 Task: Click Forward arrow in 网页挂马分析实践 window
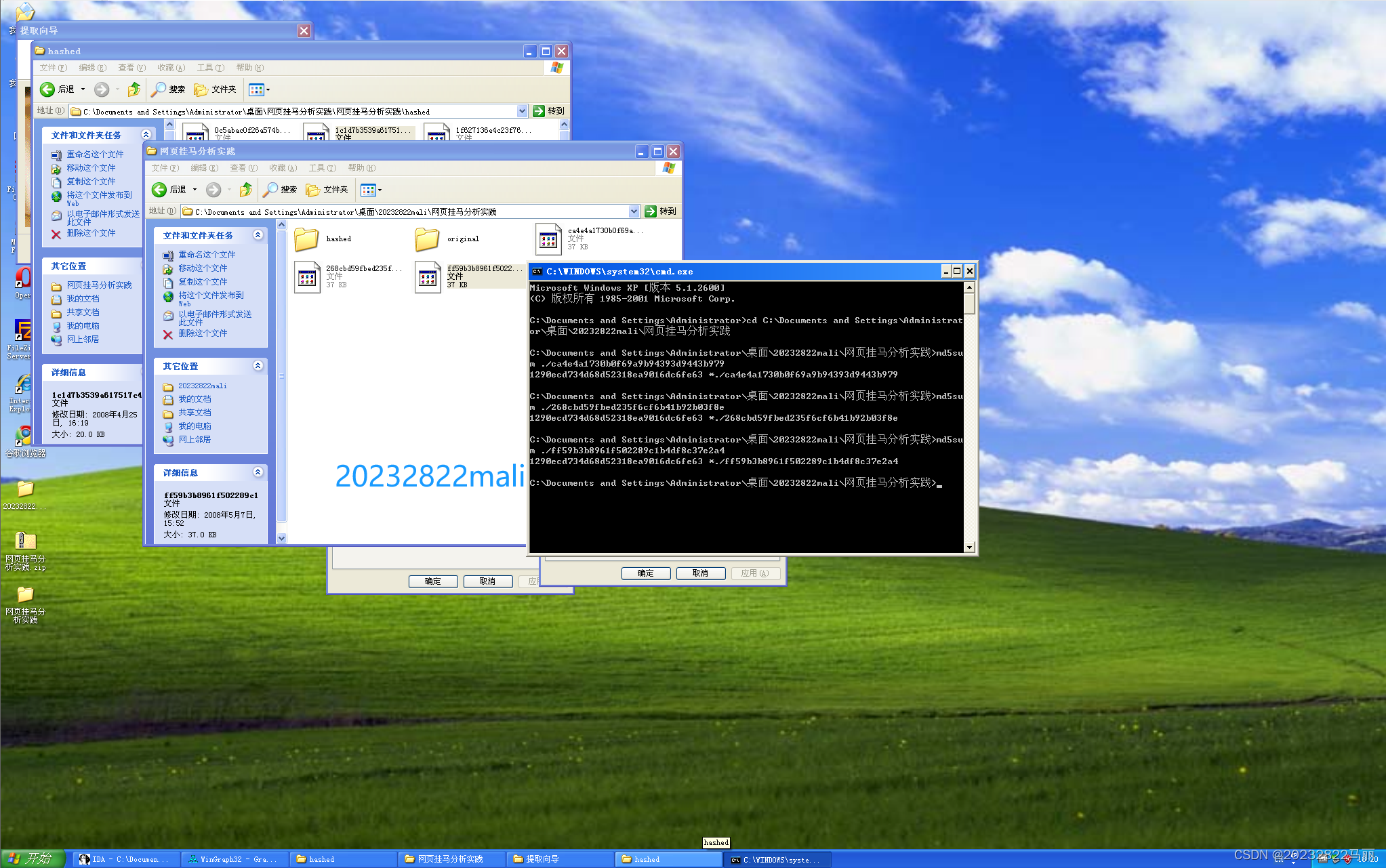(x=213, y=190)
